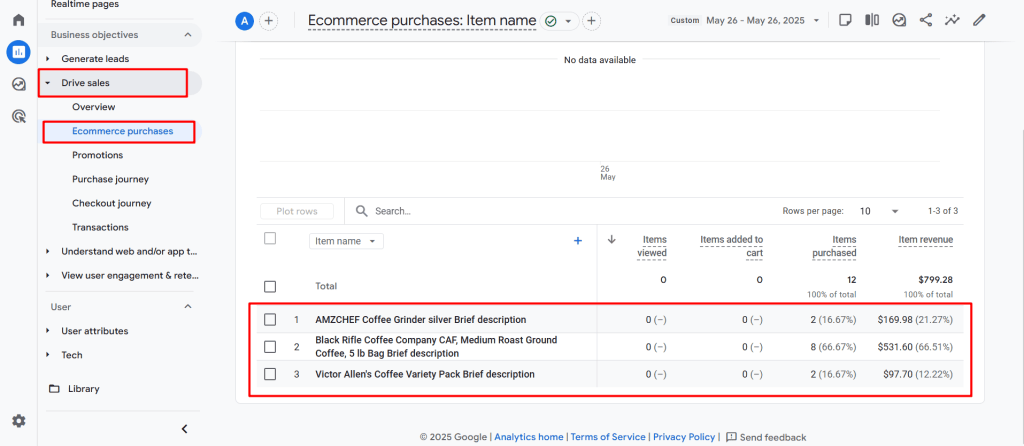
Task: Open the Rows per page dropdown
Action: (879, 211)
